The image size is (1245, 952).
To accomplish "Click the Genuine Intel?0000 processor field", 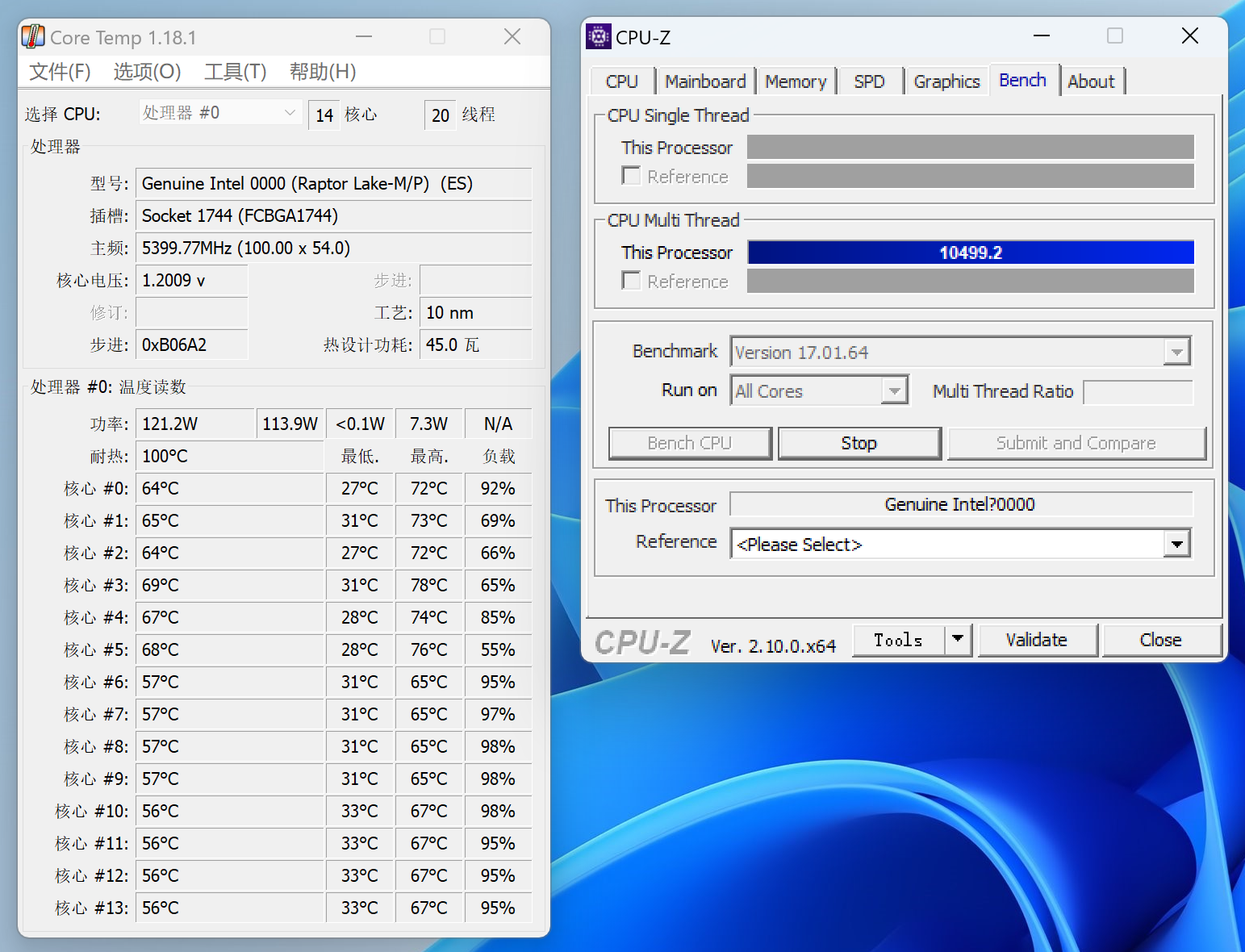I will pyautogui.click(x=960, y=504).
